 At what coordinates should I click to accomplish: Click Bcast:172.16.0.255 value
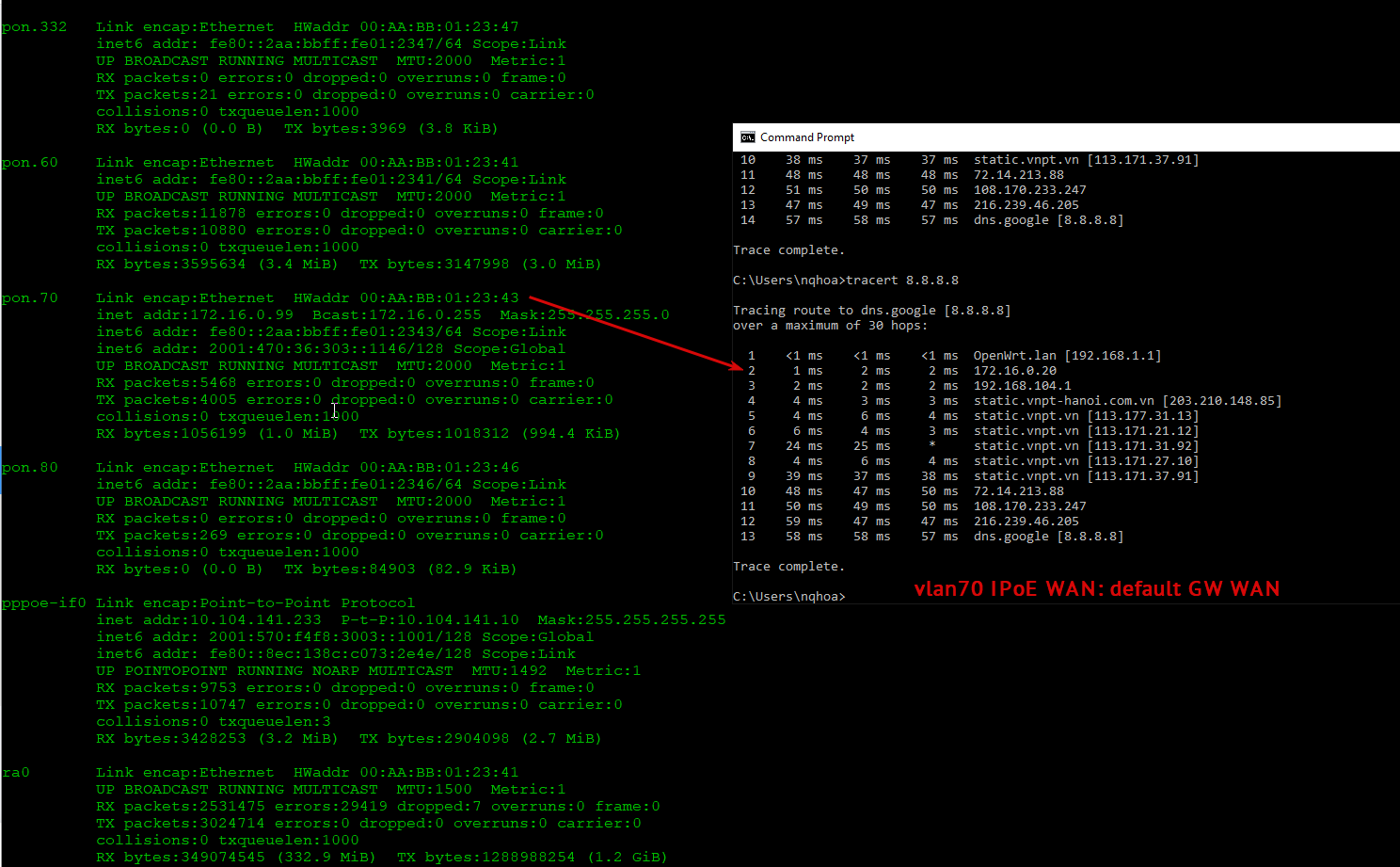(x=397, y=314)
